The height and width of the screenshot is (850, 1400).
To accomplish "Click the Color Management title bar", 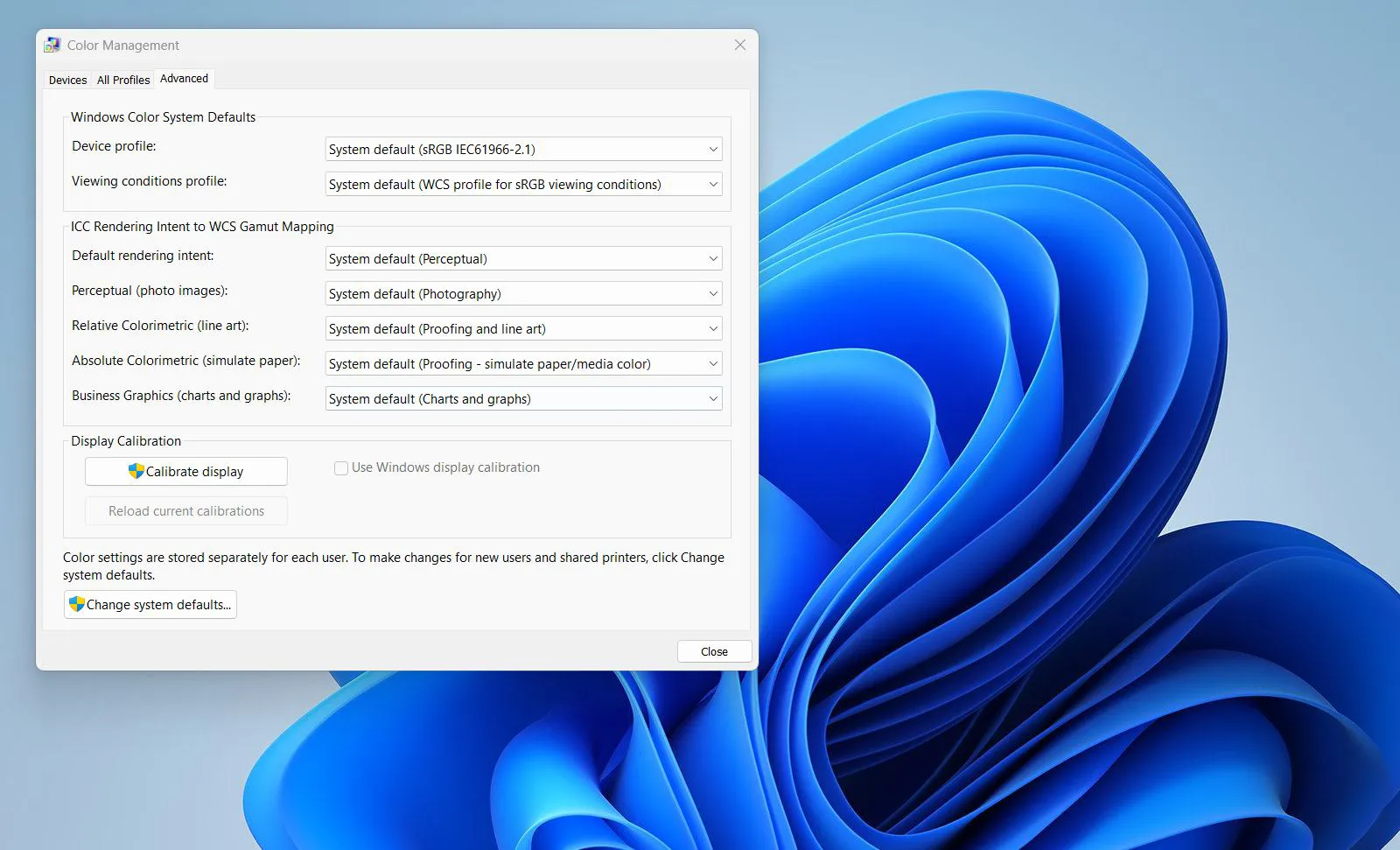I will point(394,44).
